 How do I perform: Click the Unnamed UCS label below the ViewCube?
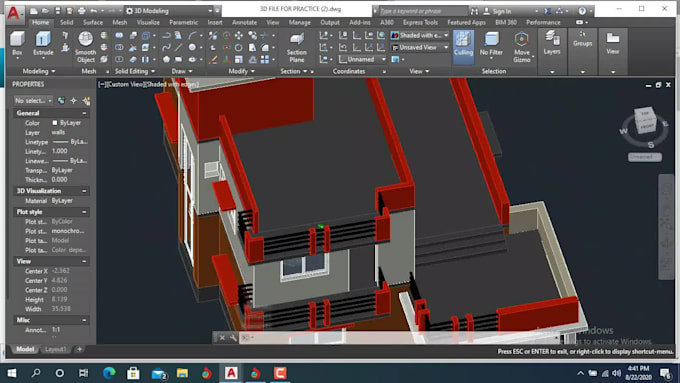(x=644, y=157)
